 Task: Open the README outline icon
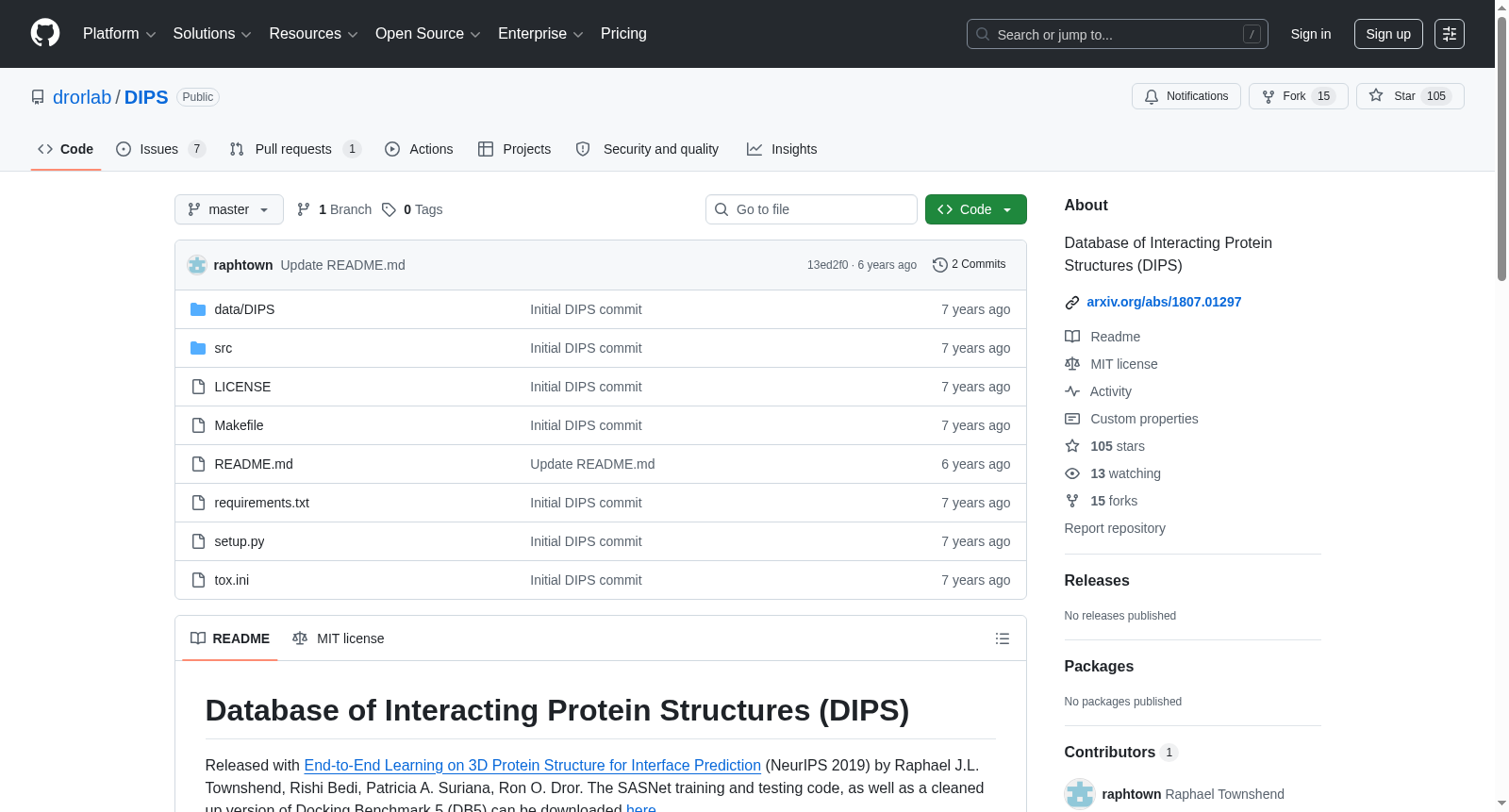(1002, 638)
